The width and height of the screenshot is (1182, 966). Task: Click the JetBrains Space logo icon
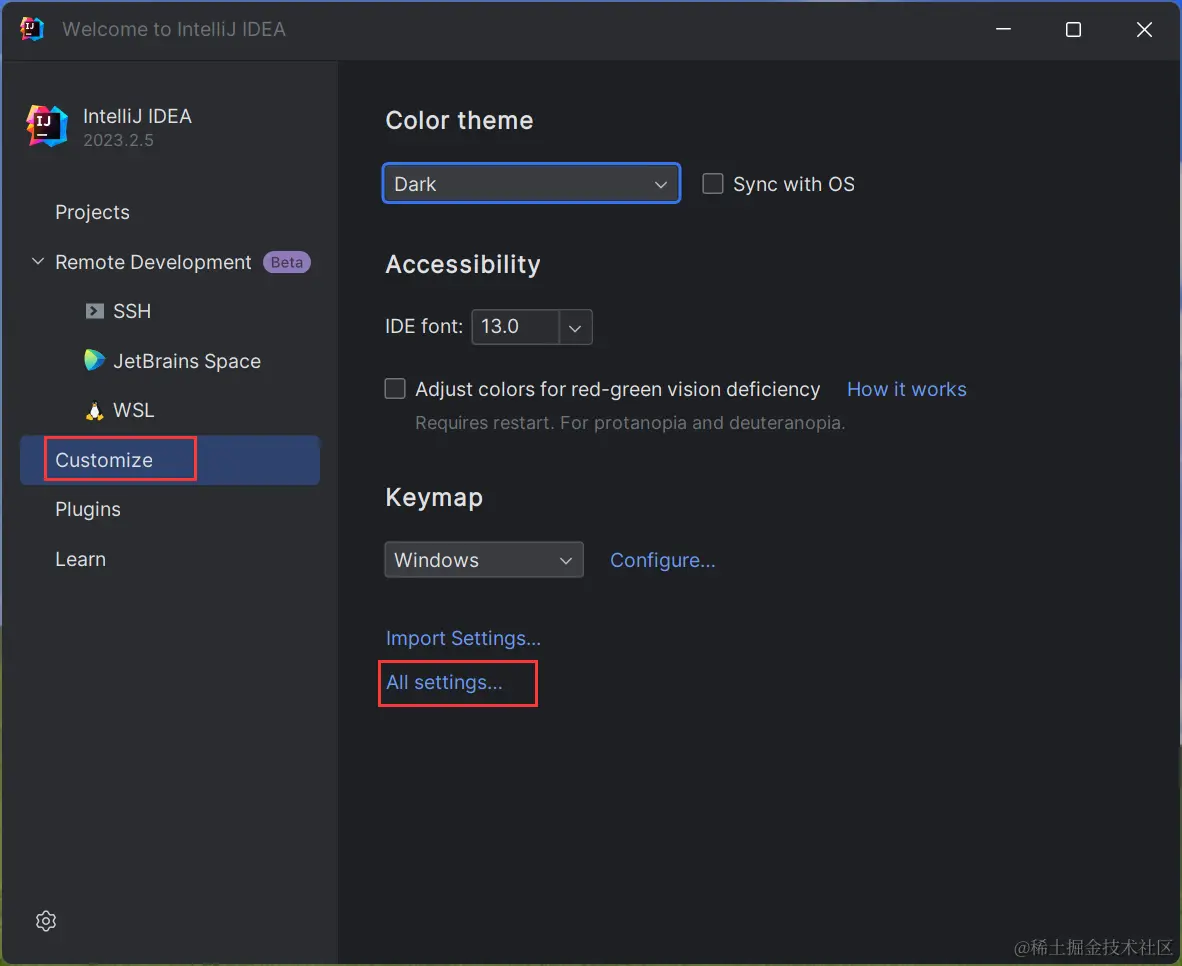[x=94, y=360]
